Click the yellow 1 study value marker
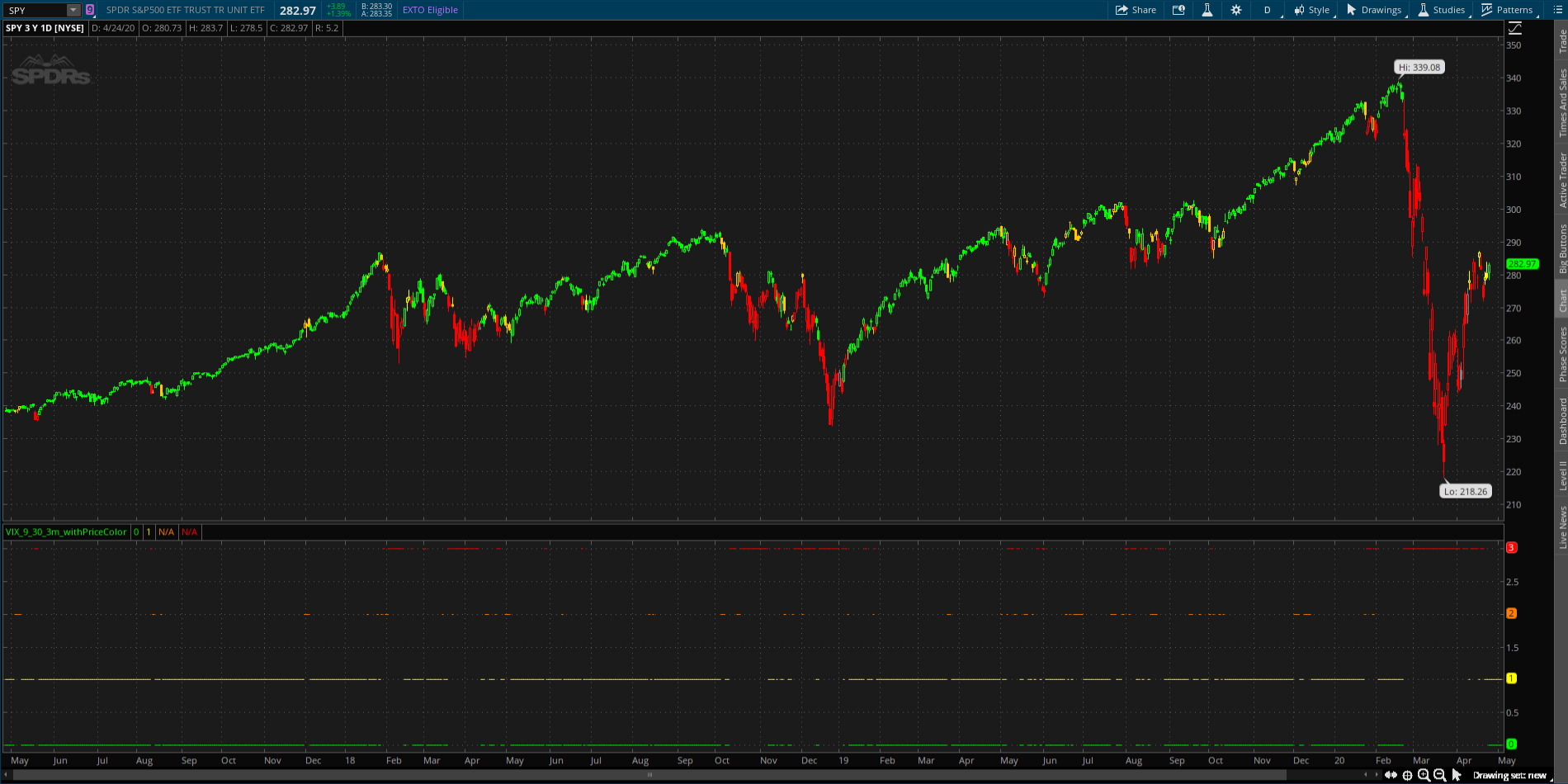The image size is (1568, 784). (x=1512, y=678)
